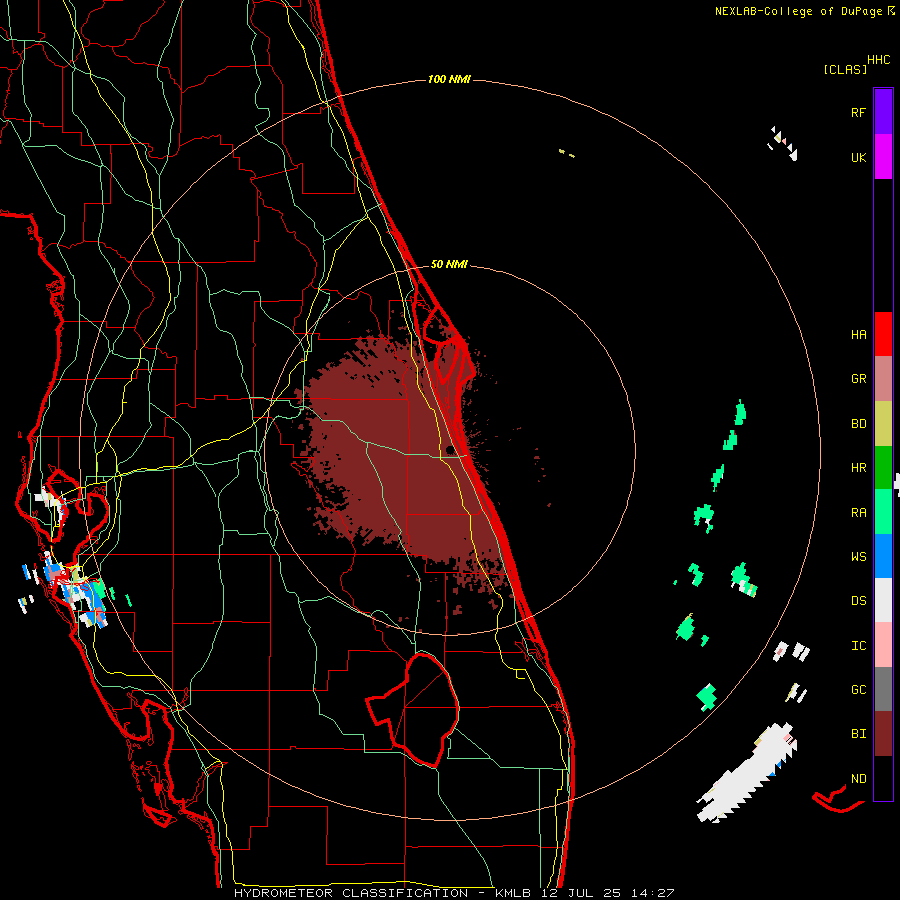Click the purple RF legend color swatch

883,111
